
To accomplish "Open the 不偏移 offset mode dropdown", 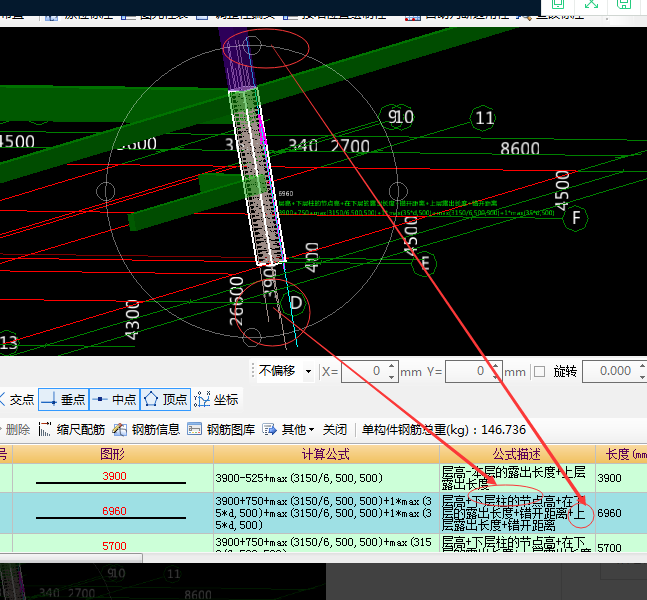I will click(308, 371).
